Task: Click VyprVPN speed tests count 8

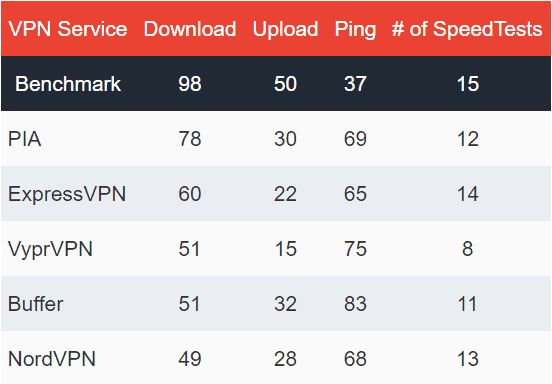Action: [x=468, y=248]
